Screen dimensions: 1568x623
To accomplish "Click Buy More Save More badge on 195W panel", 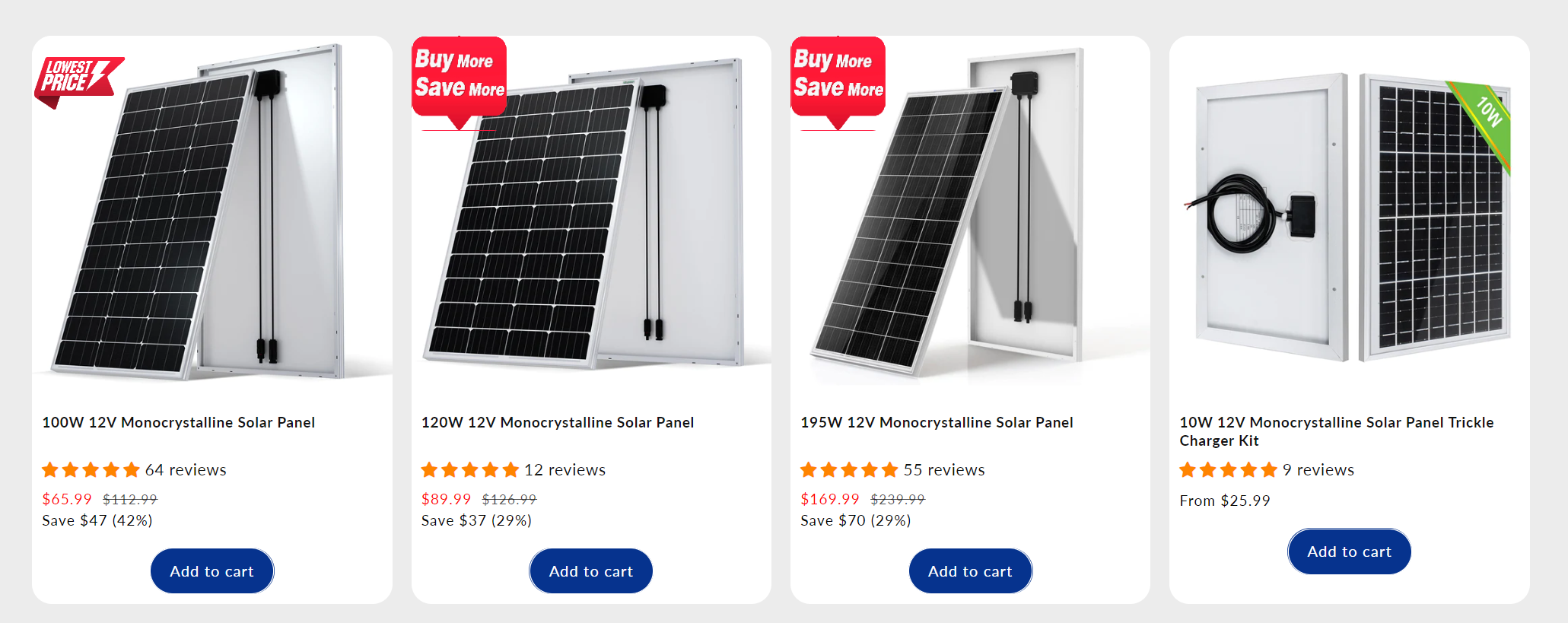I will (x=838, y=76).
